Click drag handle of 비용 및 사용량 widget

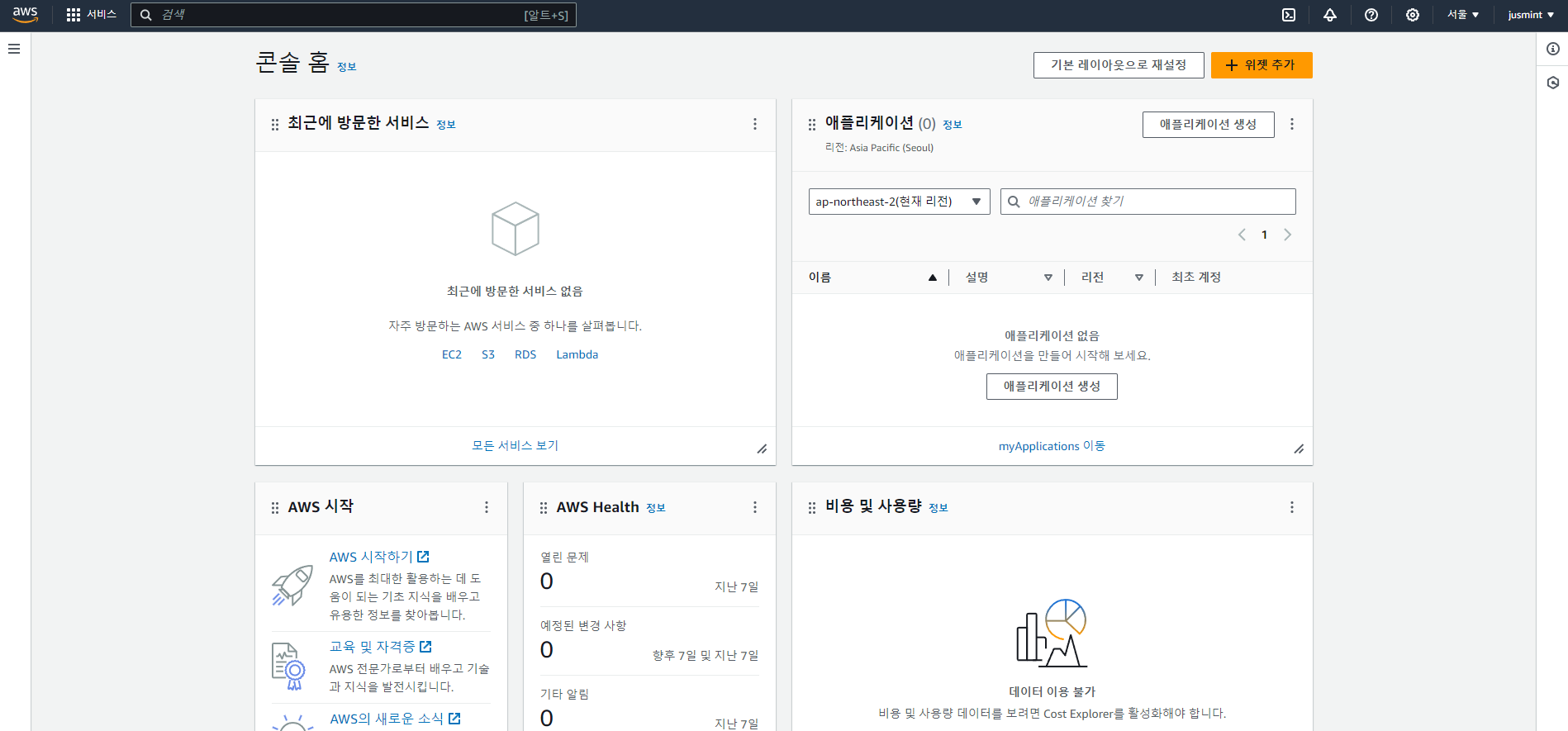coord(812,508)
